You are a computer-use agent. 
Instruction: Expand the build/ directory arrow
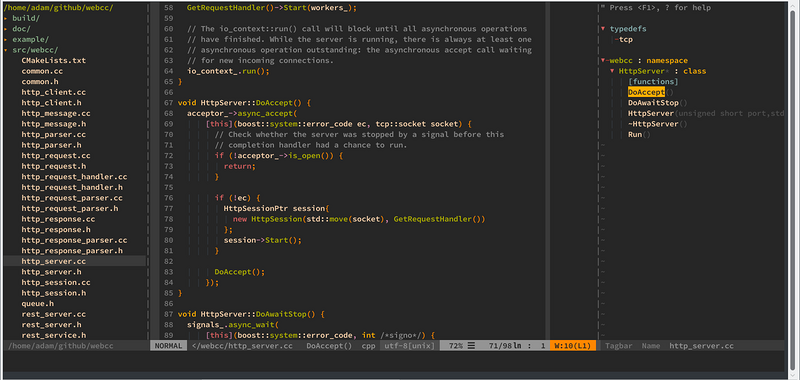click(x=6, y=18)
